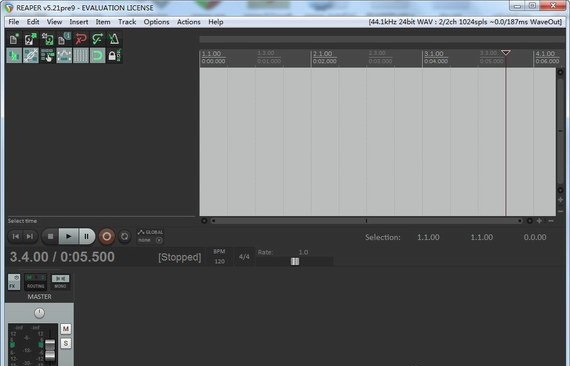Toggle ripple editing hand icon
This screenshot has width=570, height=366.
pyautogui.click(x=47, y=56)
